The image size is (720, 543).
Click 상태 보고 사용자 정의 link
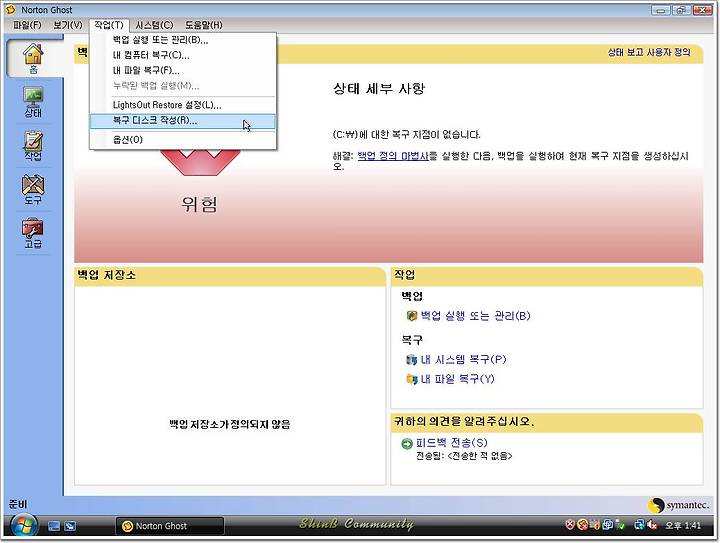649,52
